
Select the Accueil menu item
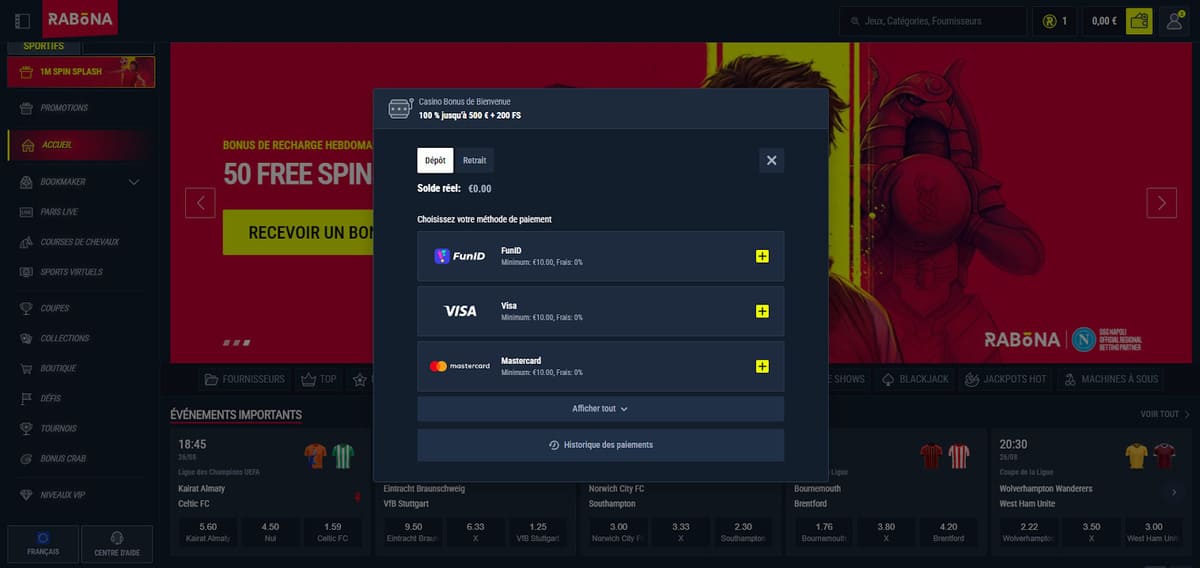pos(81,145)
